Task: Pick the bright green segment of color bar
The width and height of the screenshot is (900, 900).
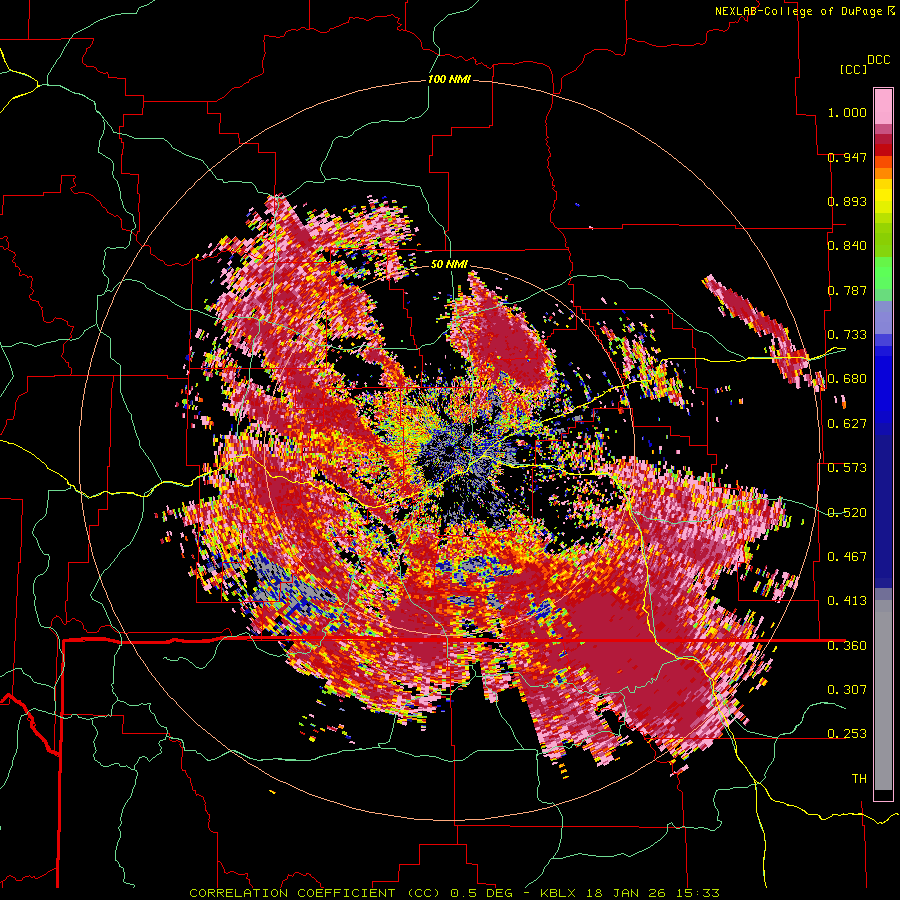Action: tap(883, 273)
